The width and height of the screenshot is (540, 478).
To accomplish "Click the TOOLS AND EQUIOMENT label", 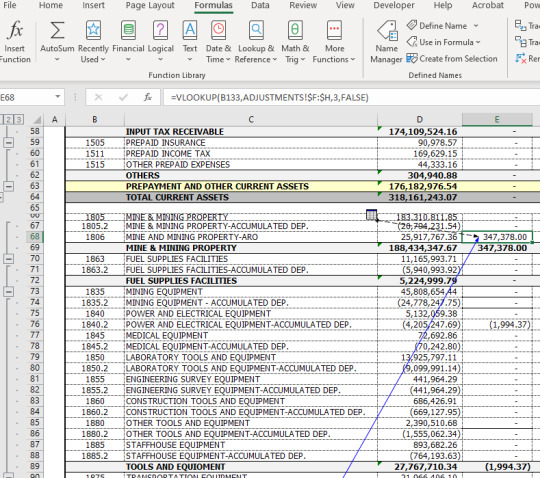I will [175, 467].
